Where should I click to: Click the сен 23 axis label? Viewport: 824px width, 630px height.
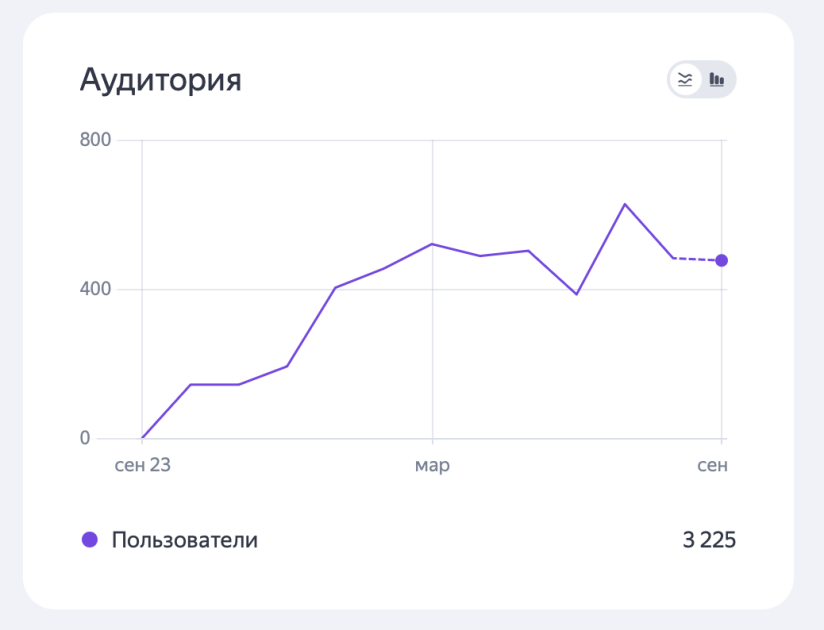(x=142, y=465)
